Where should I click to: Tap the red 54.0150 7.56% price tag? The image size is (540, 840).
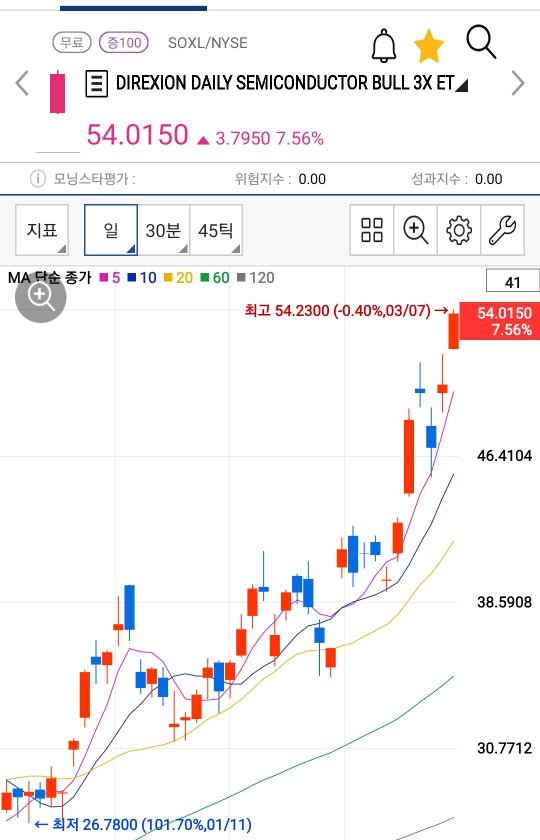coord(499,321)
